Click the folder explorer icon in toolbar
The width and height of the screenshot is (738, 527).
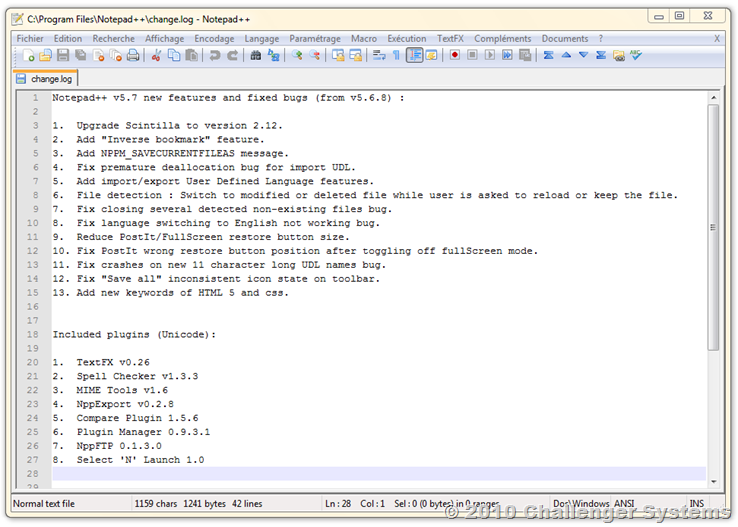point(619,56)
